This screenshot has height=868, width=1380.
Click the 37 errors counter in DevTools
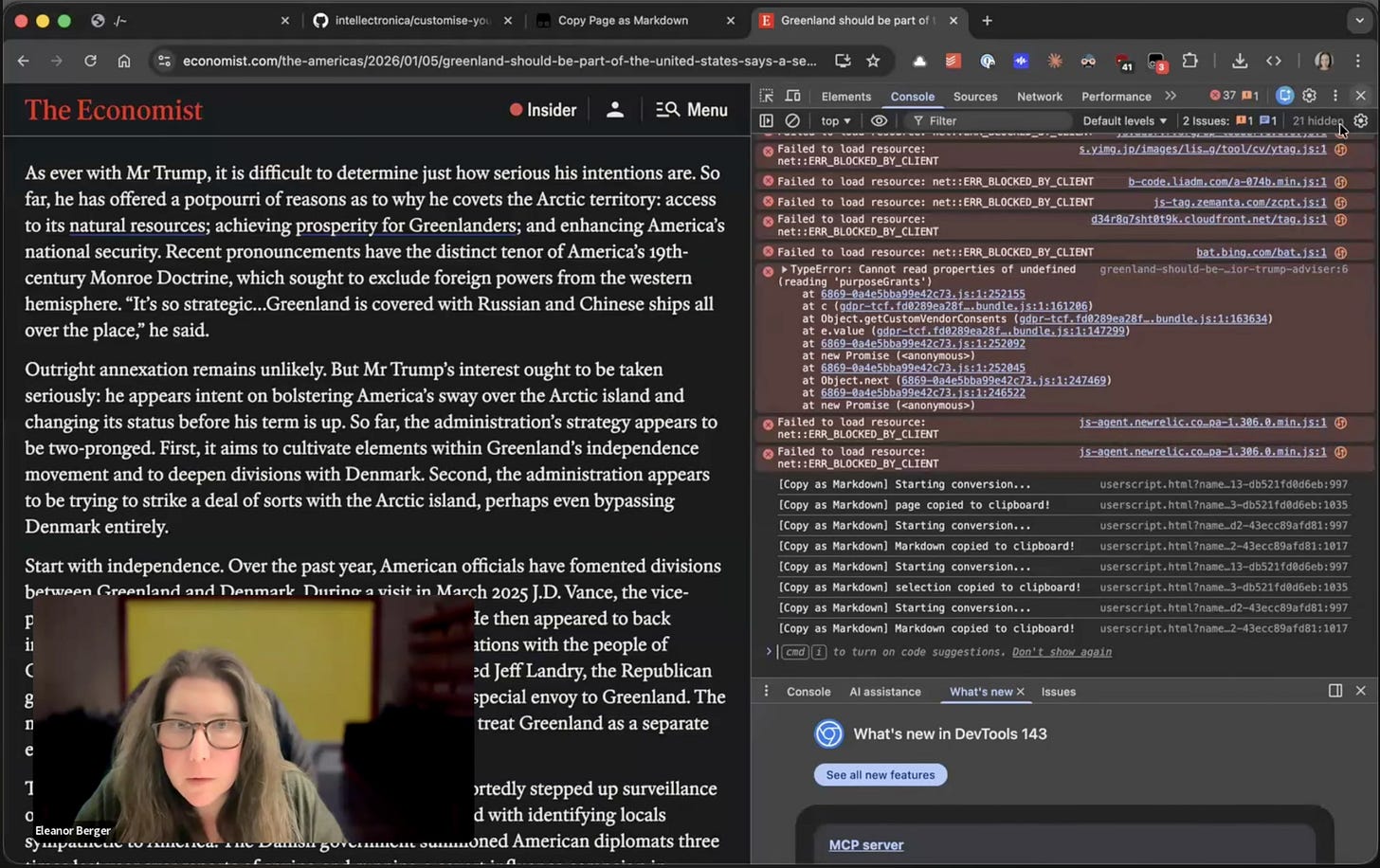1223,96
